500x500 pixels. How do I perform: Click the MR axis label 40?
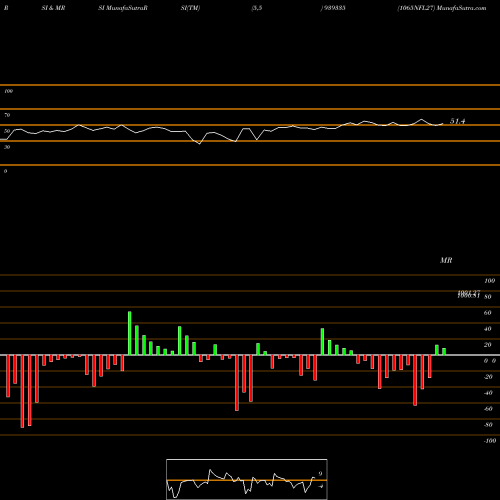tap(488, 329)
